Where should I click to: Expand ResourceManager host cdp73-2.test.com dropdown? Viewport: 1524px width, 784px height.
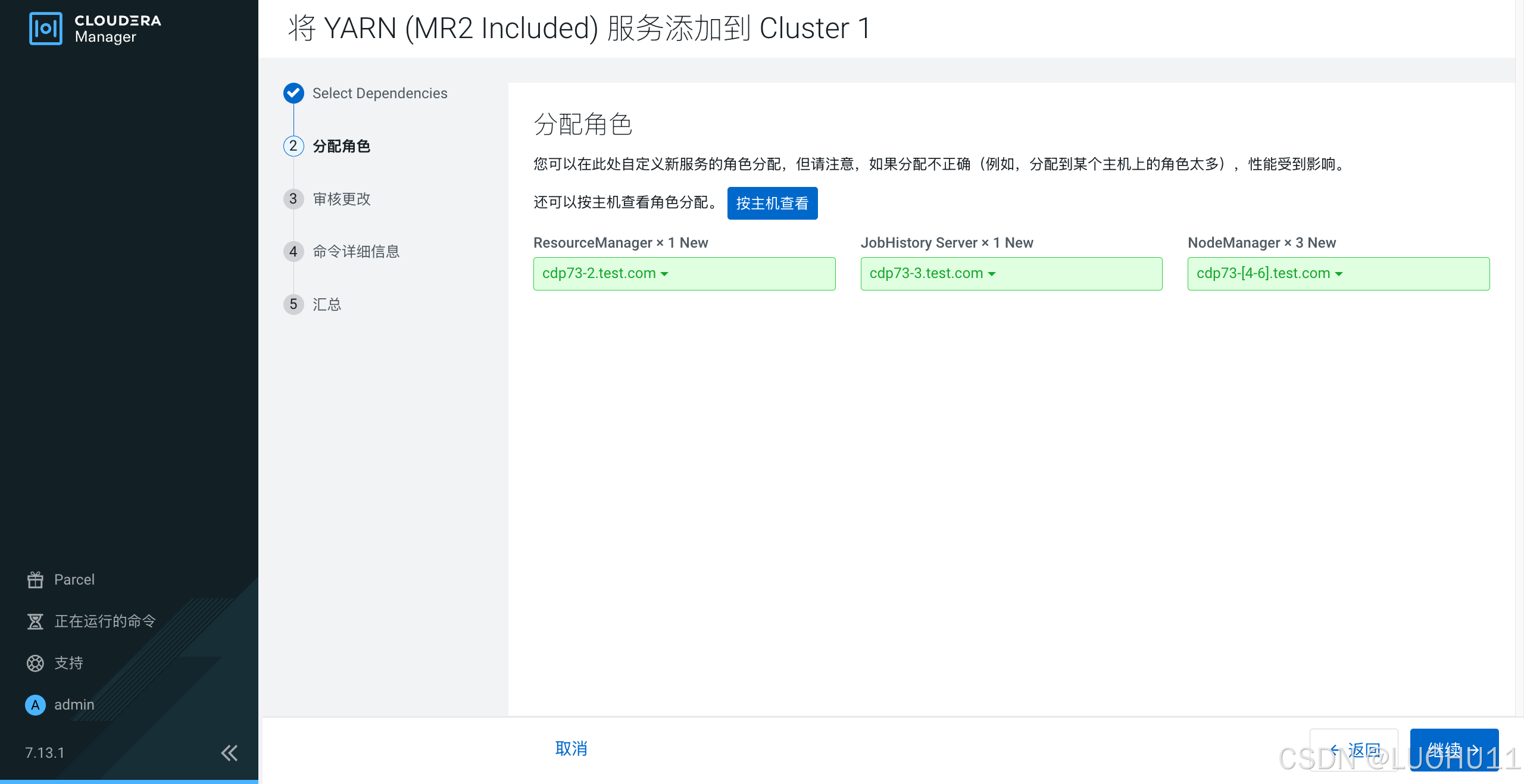point(605,273)
